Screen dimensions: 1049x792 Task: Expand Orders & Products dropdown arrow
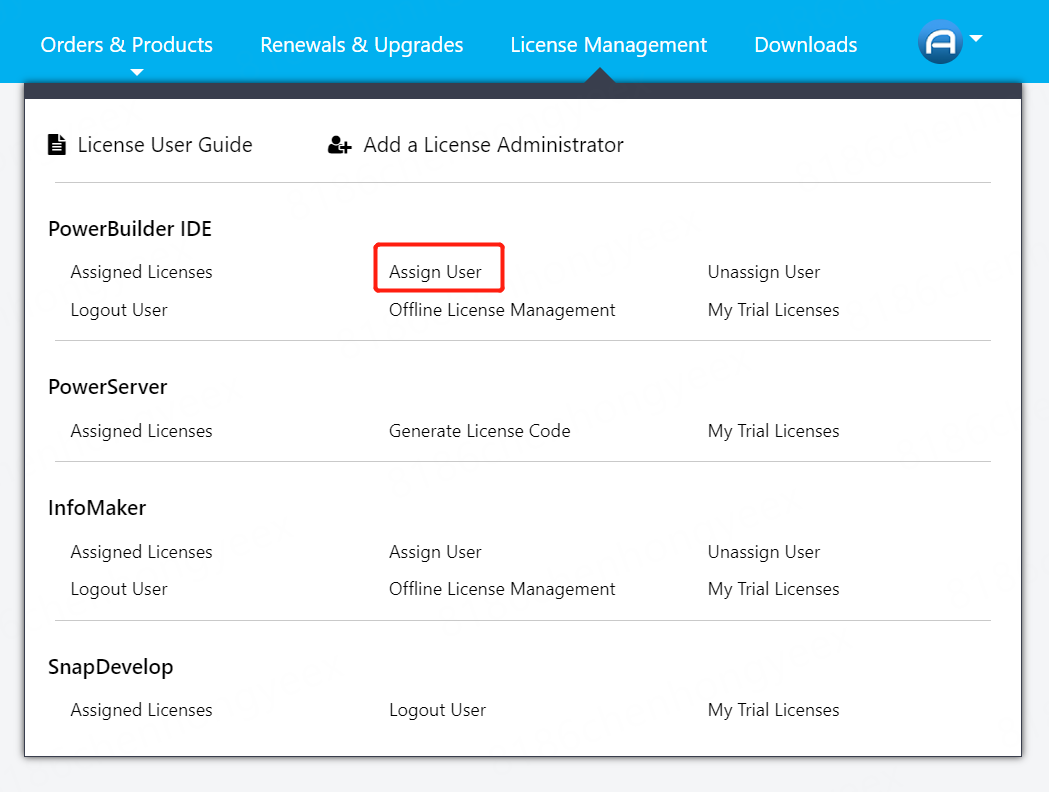137,72
